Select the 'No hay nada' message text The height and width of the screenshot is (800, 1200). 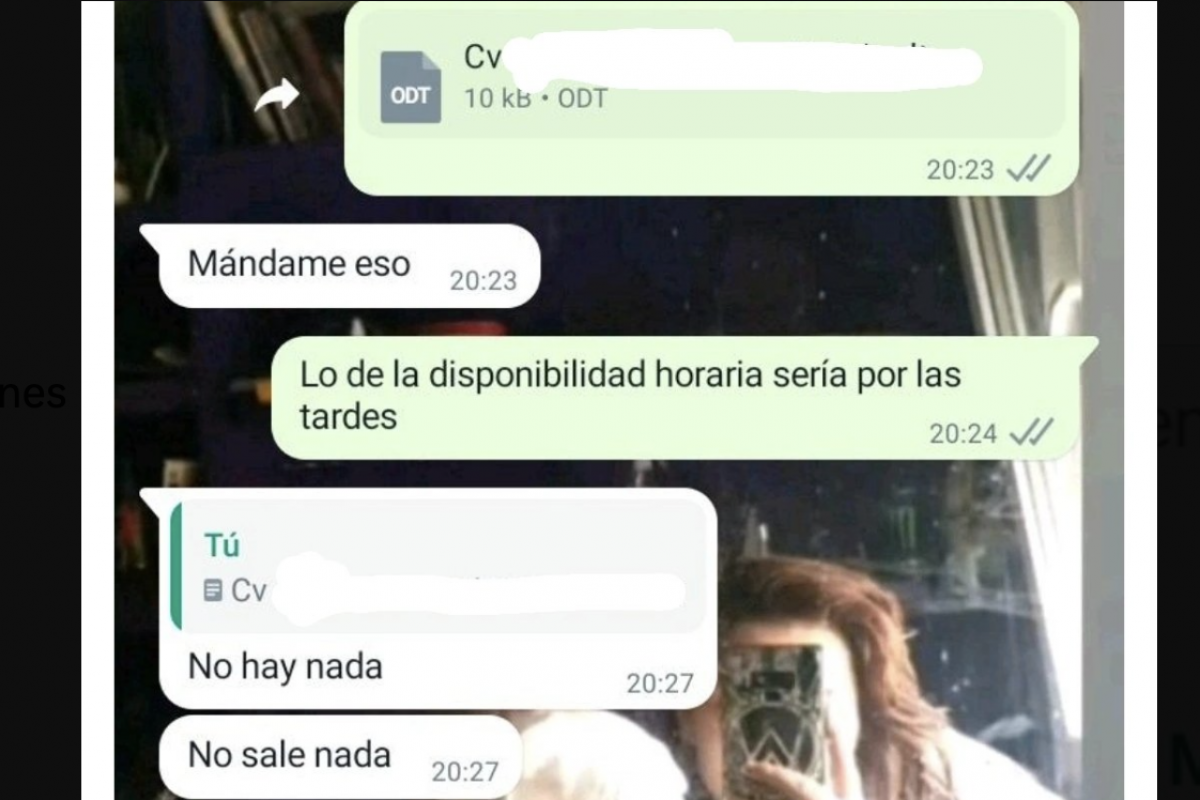click(285, 666)
